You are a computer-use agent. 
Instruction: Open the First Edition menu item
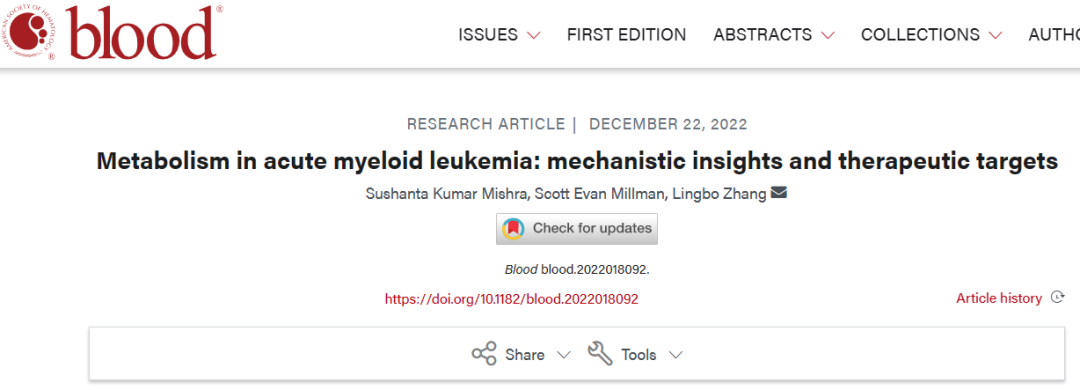click(626, 34)
